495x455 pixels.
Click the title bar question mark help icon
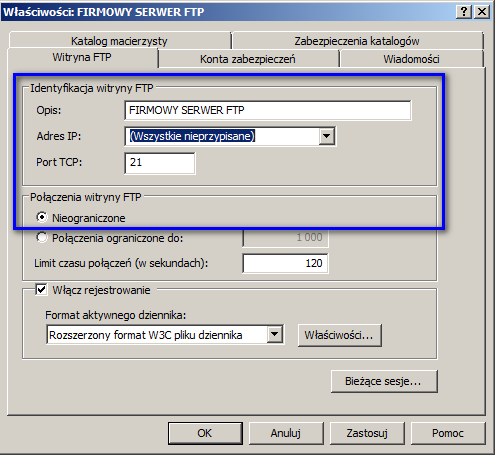coord(464,12)
